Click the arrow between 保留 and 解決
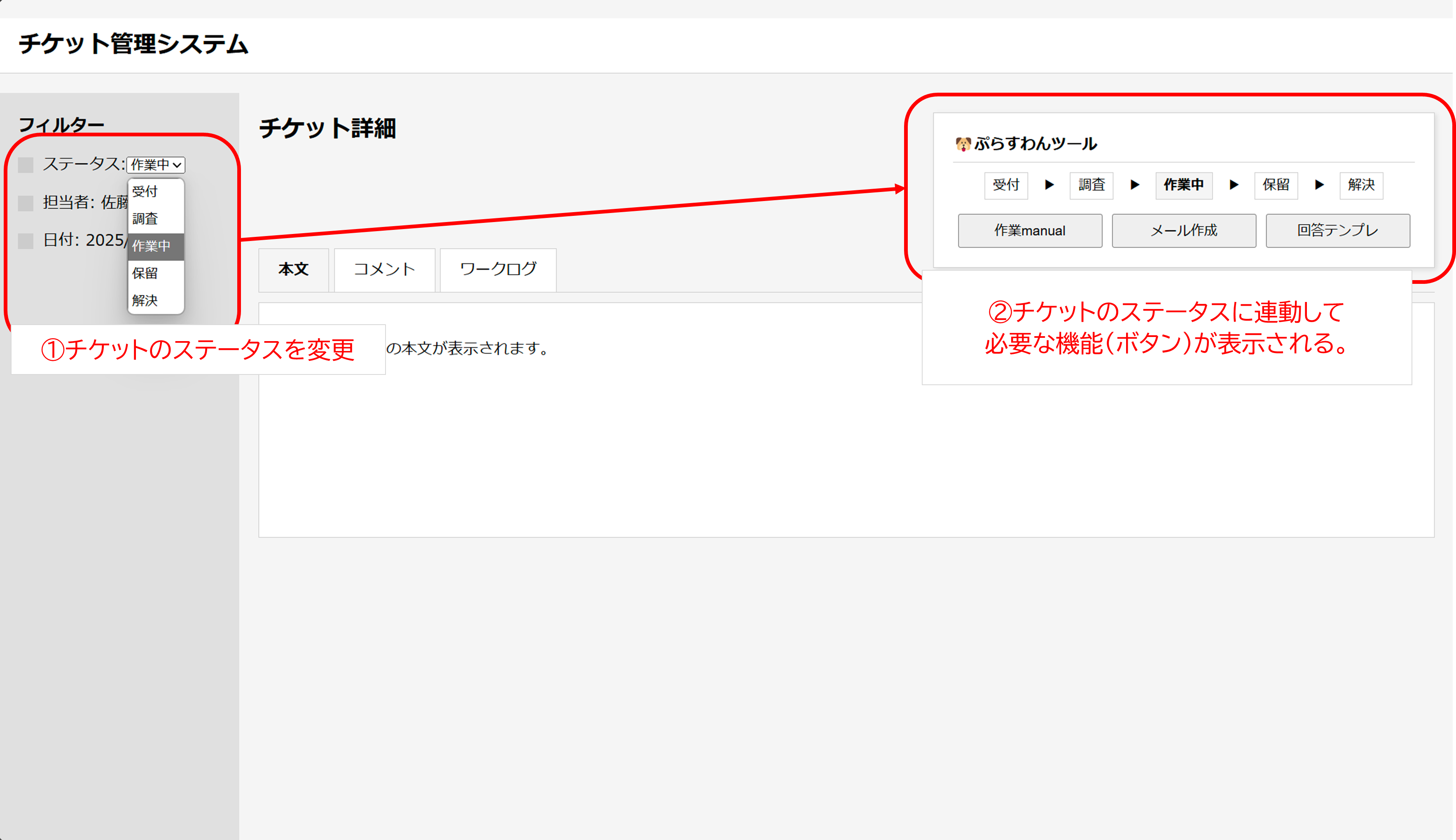This screenshot has width=1456, height=840. pos(1319,185)
